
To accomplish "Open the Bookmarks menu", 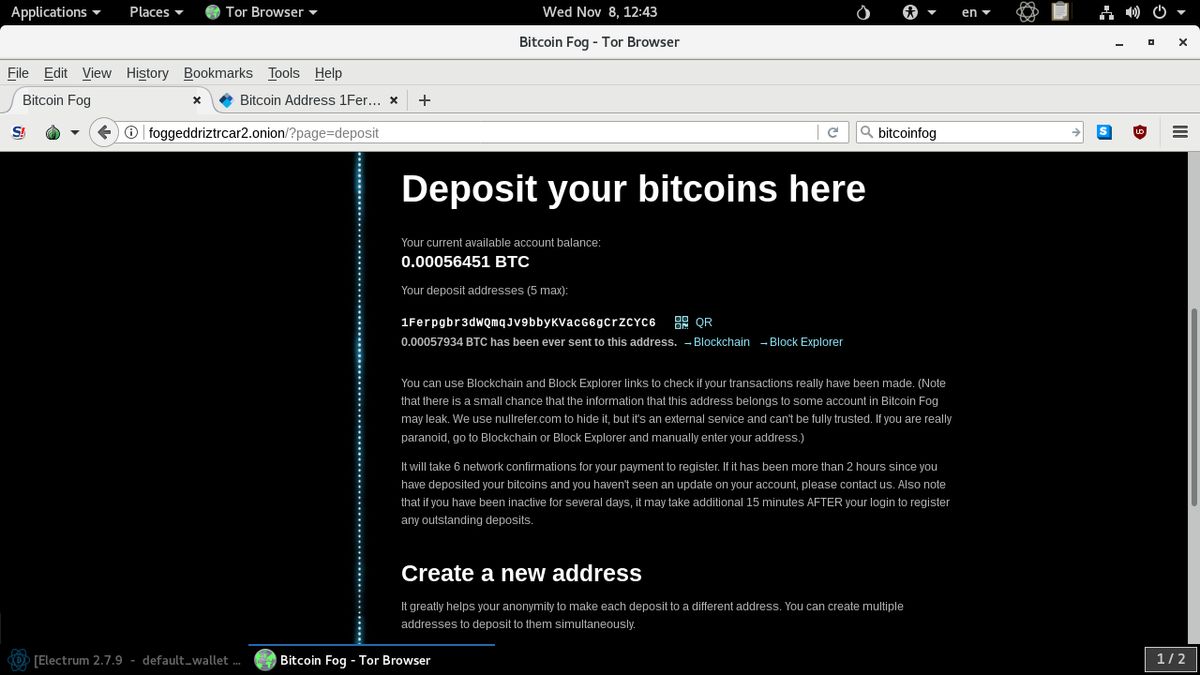I will pos(218,73).
